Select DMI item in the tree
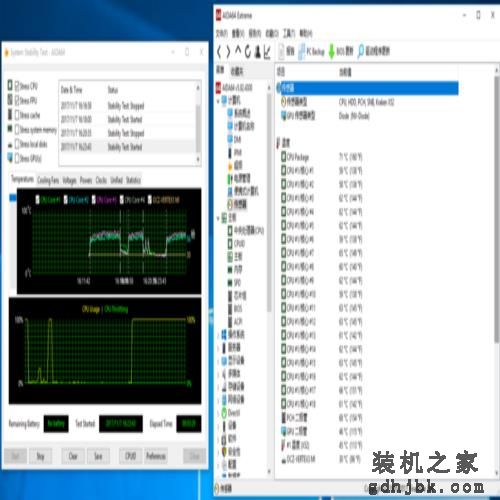This screenshot has height=500, width=500. click(235, 139)
